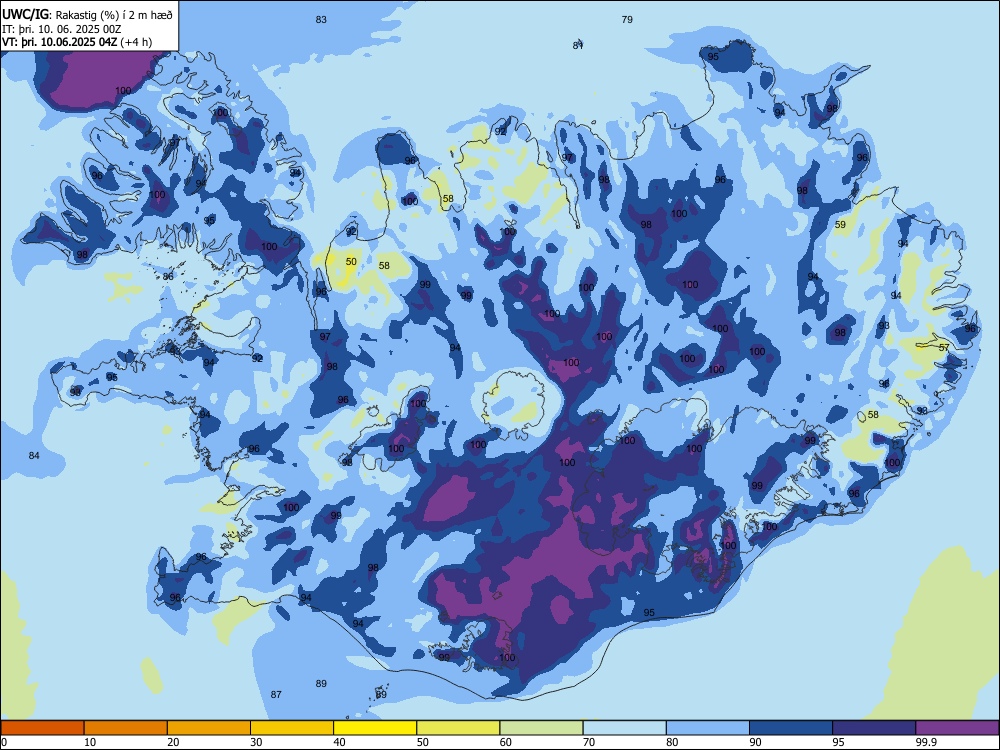Click the '86' value over Breiðafjörður bay
The image size is (1000, 750).
click(168, 277)
